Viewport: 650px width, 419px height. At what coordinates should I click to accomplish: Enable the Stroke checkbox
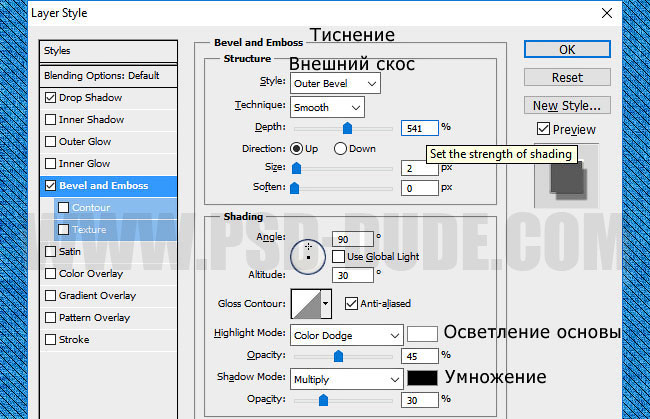pyautogui.click(x=50, y=339)
